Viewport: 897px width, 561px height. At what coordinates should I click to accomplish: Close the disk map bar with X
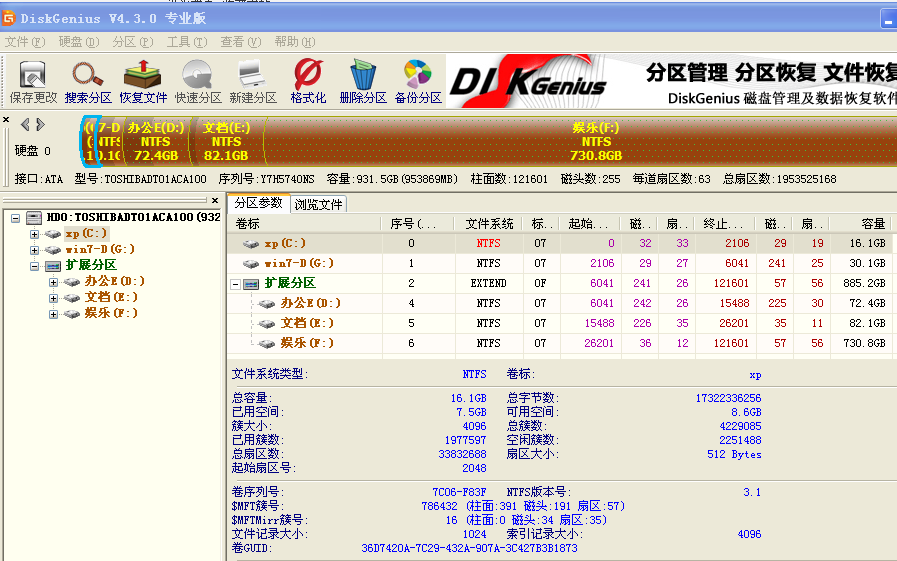(6, 120)
